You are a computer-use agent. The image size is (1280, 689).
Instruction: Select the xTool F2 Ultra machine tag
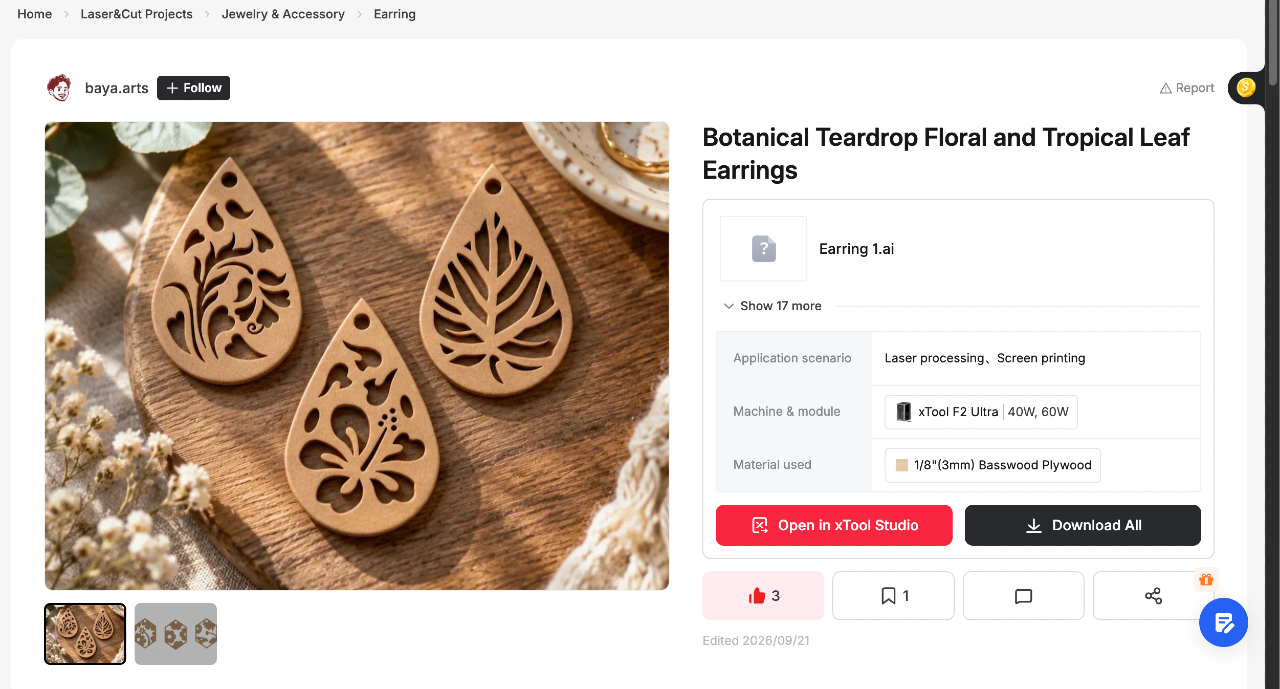[x=981, y=411]
